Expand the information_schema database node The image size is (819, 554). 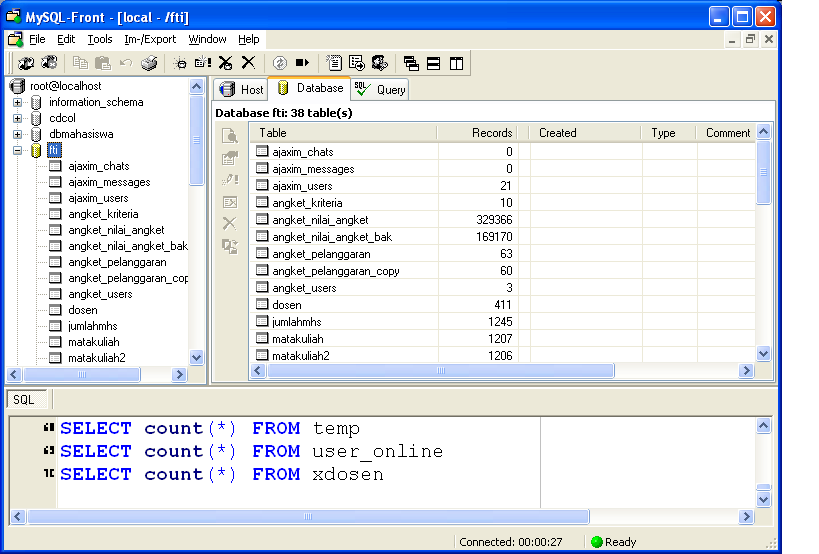click(18, 102)
